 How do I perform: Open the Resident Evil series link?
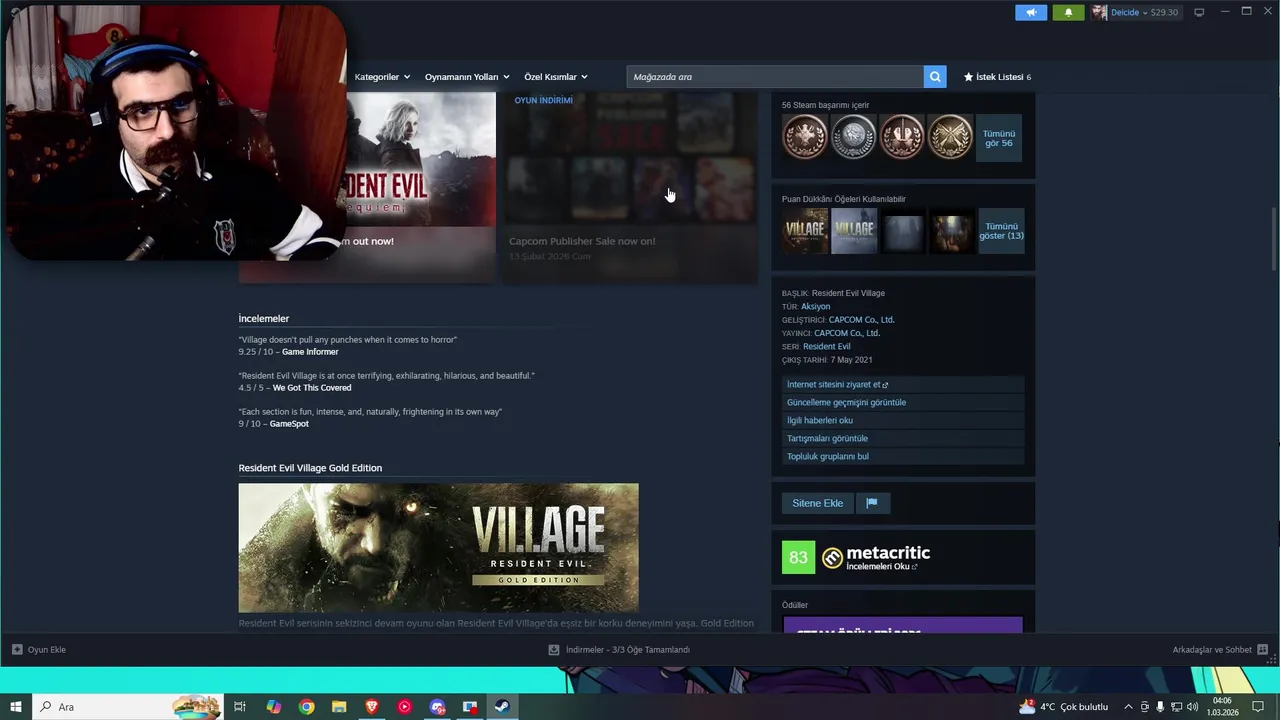[x=826, y=346]
